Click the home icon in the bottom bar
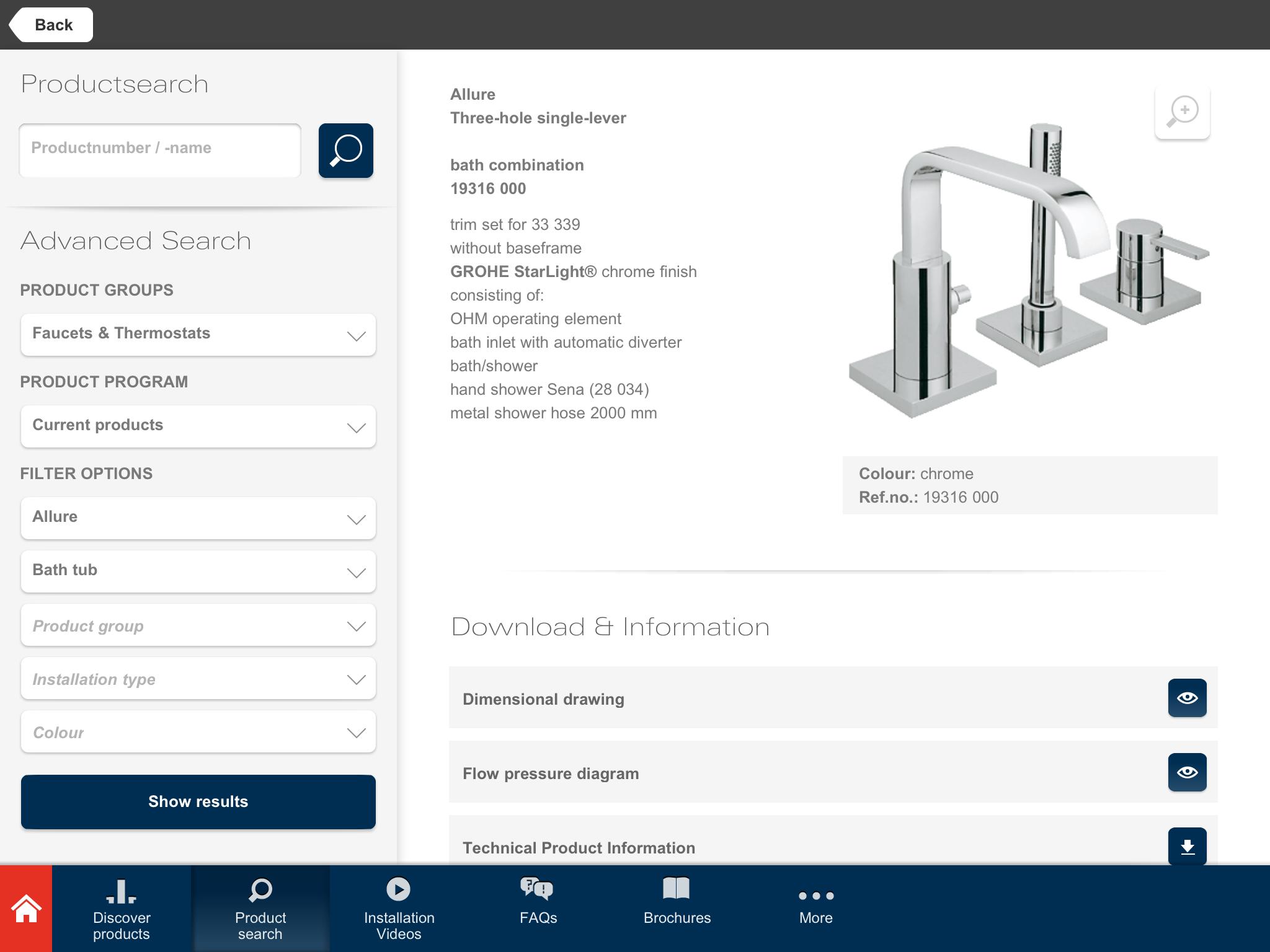This screenshot has height=952, width=1270. 26,907
